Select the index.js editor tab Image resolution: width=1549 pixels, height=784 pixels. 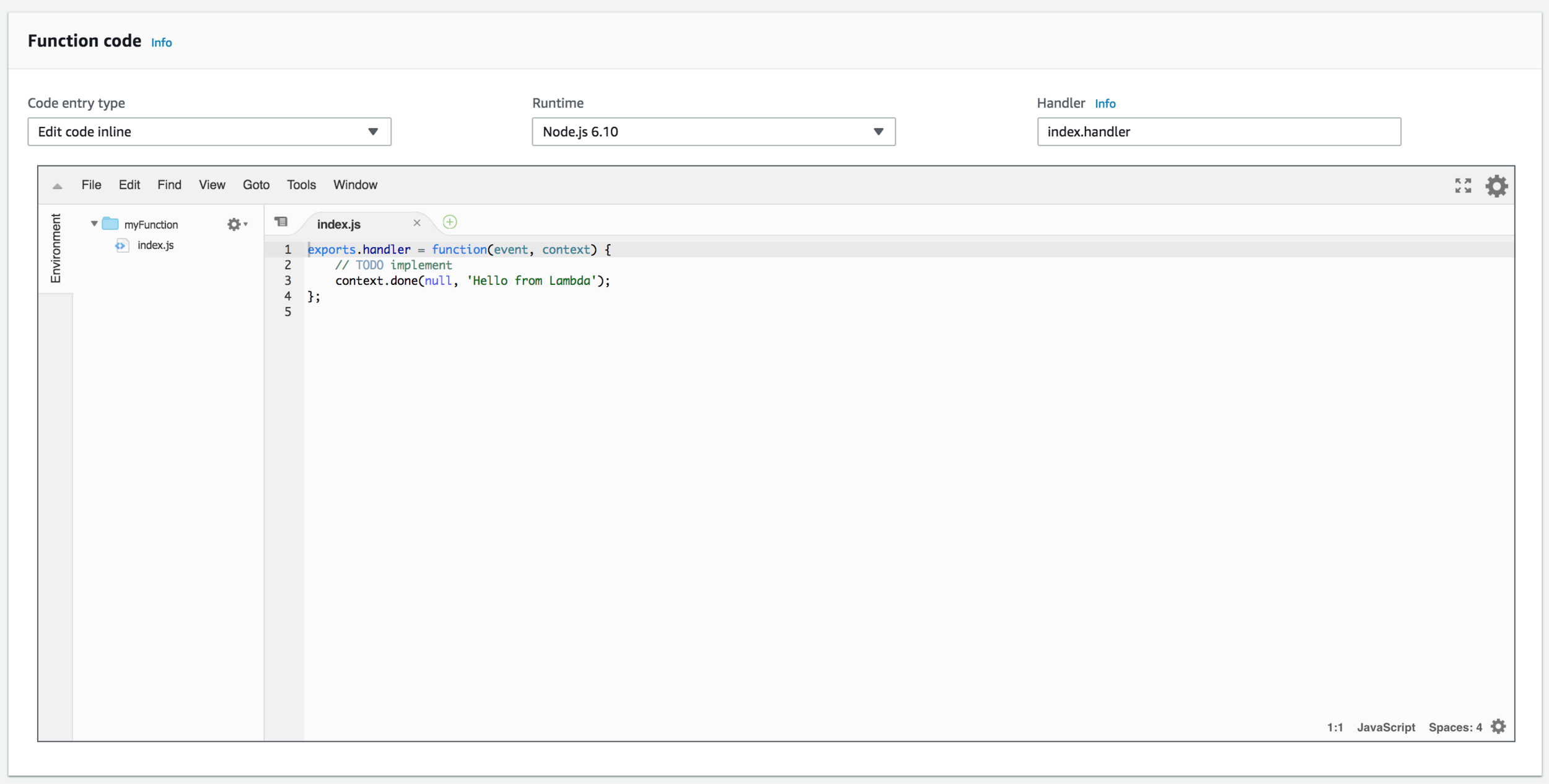click(339, 224)
